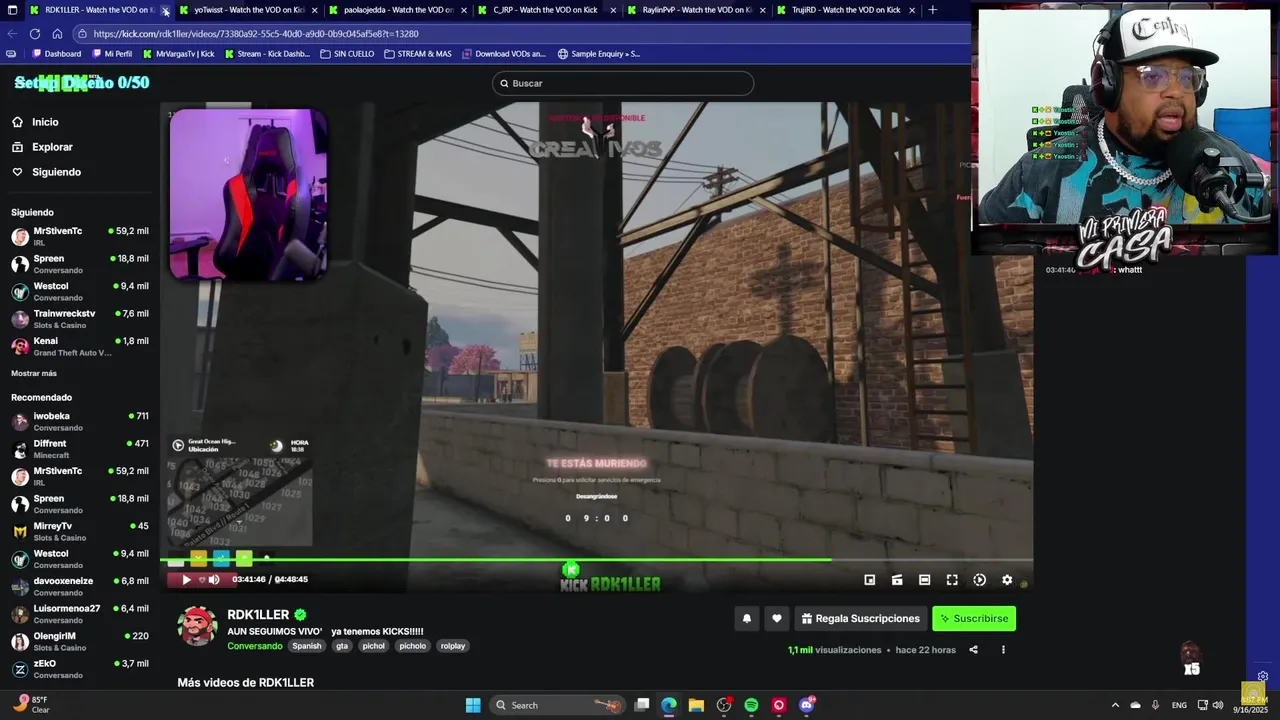This screenshot has width=1280, height=720.
Task: Open Windows Start menu
Action: point(473,705)
